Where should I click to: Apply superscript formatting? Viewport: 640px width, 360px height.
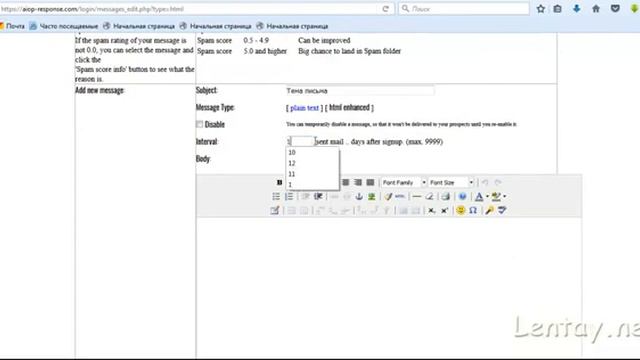tap(444, 210)
